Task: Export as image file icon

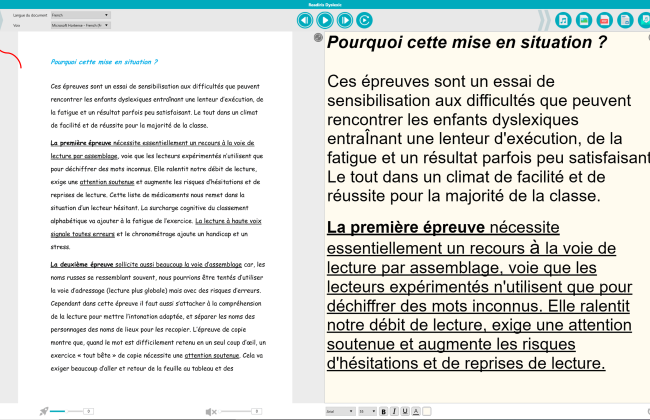Action: tap(584, 20)
